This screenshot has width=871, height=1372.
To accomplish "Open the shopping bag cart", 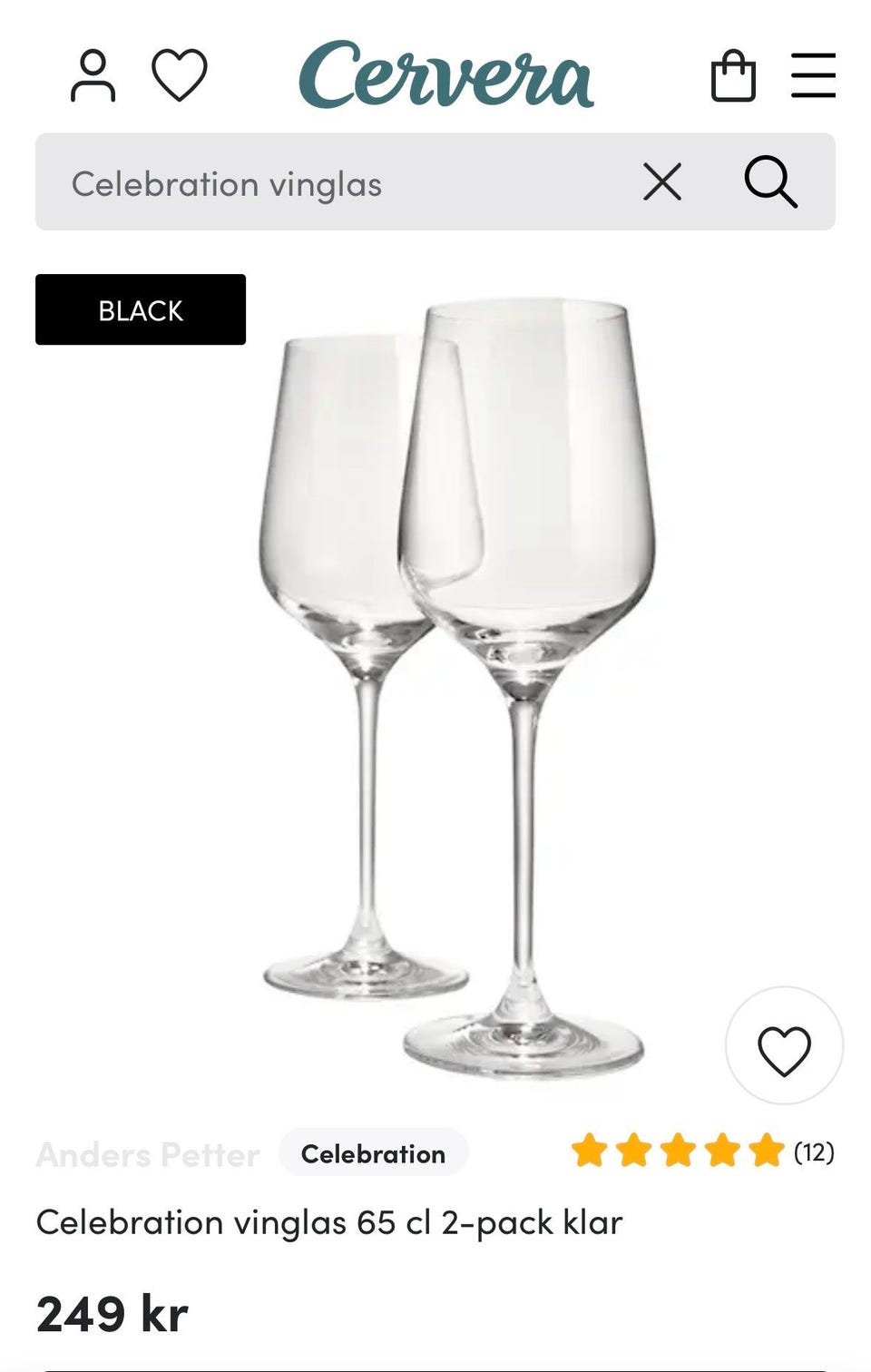I will coord(733,76).
